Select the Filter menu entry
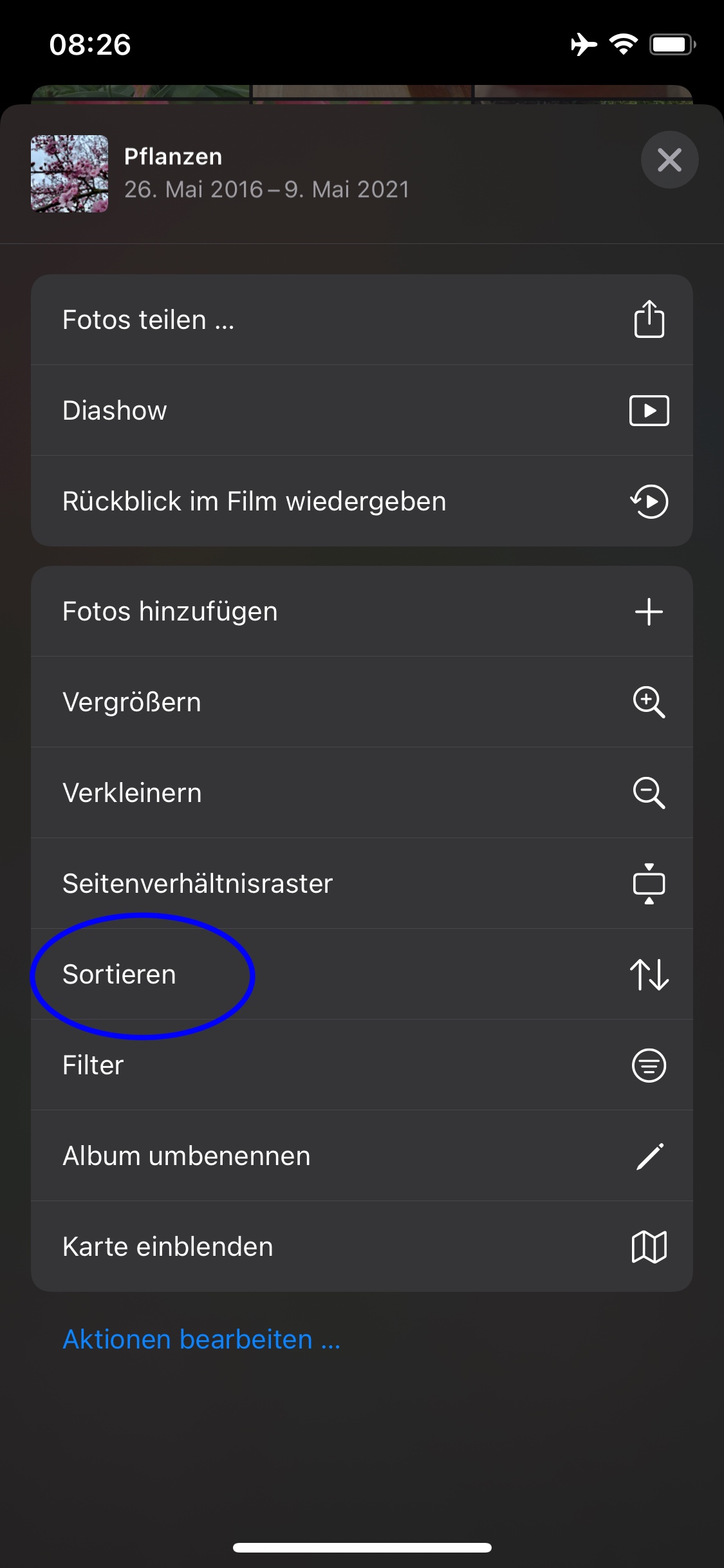The width and height of the screenshot is (724, 1568). 93,1065
